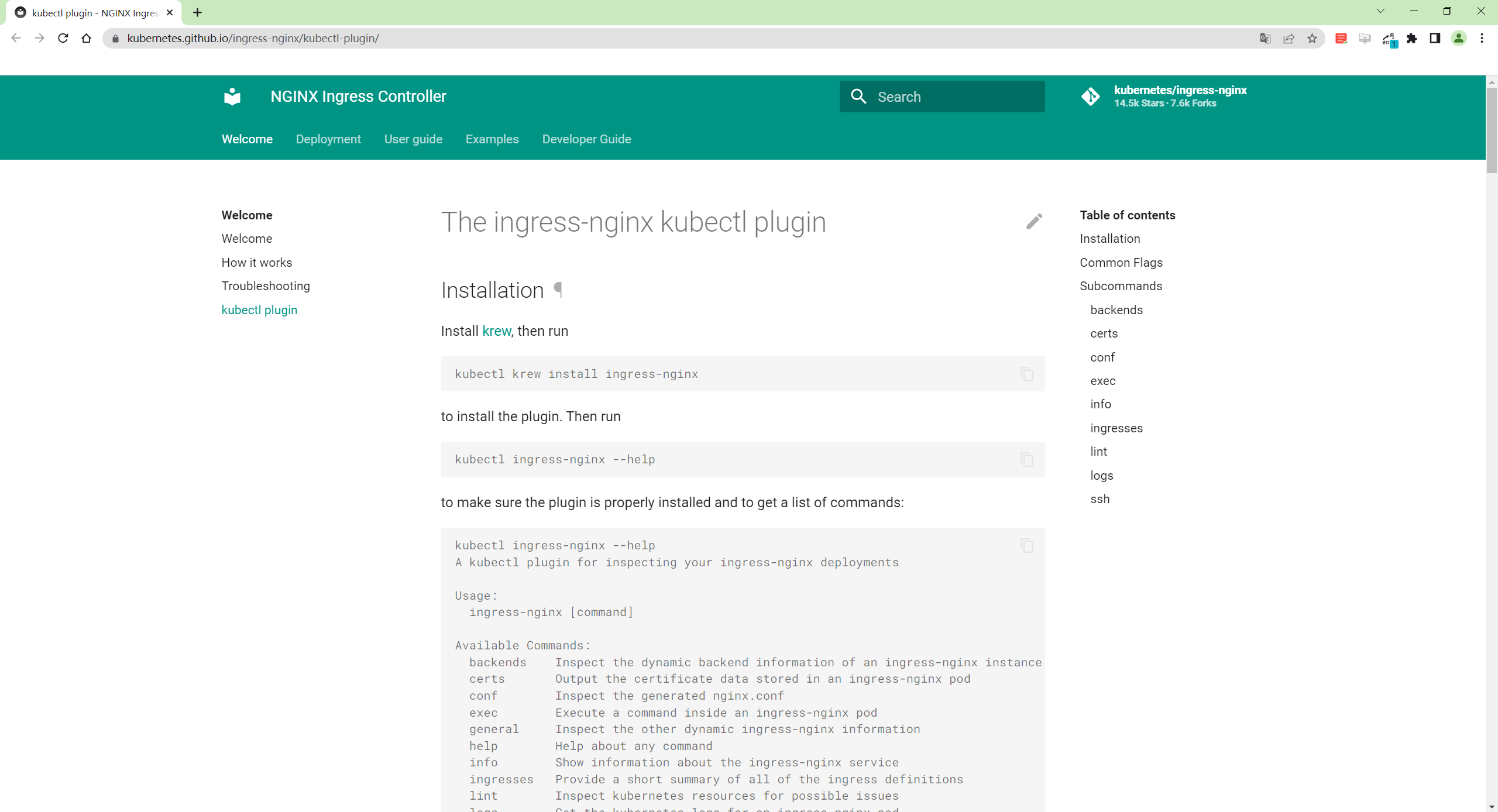Open the grey reader extension icon
Image resolution: width=1498 pixels, height=812 pixels.
point(1365,39)
